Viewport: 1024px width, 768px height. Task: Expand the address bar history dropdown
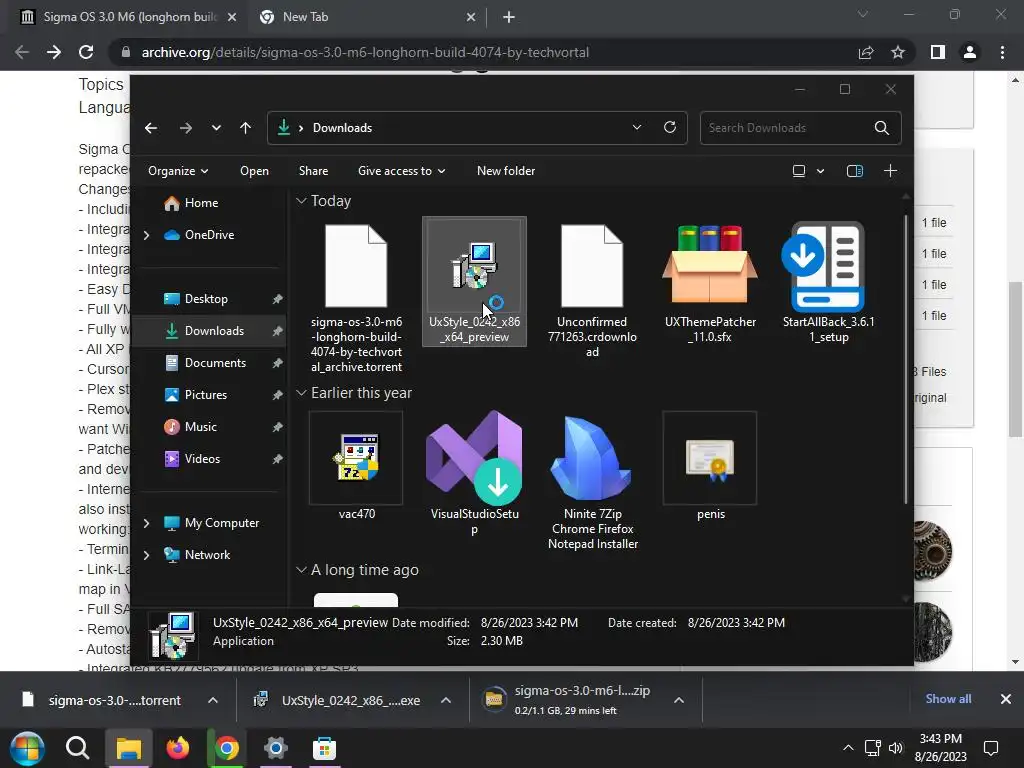(x=637, y=127)
